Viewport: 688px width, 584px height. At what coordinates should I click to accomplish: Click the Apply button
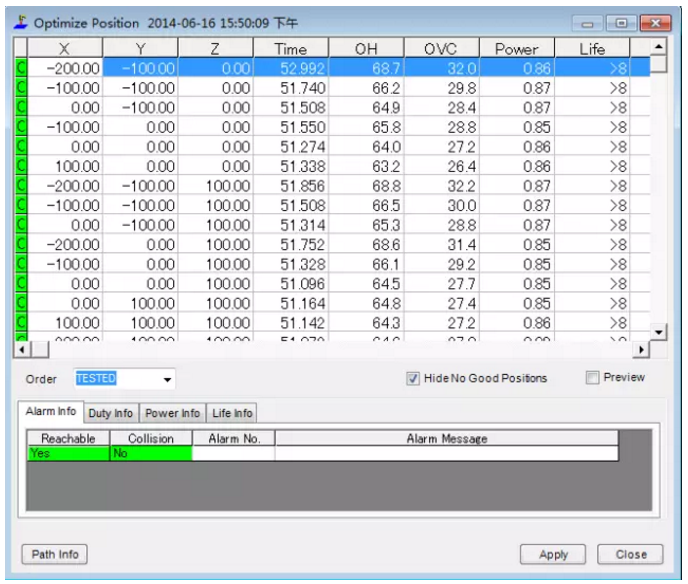pos(553,555)
